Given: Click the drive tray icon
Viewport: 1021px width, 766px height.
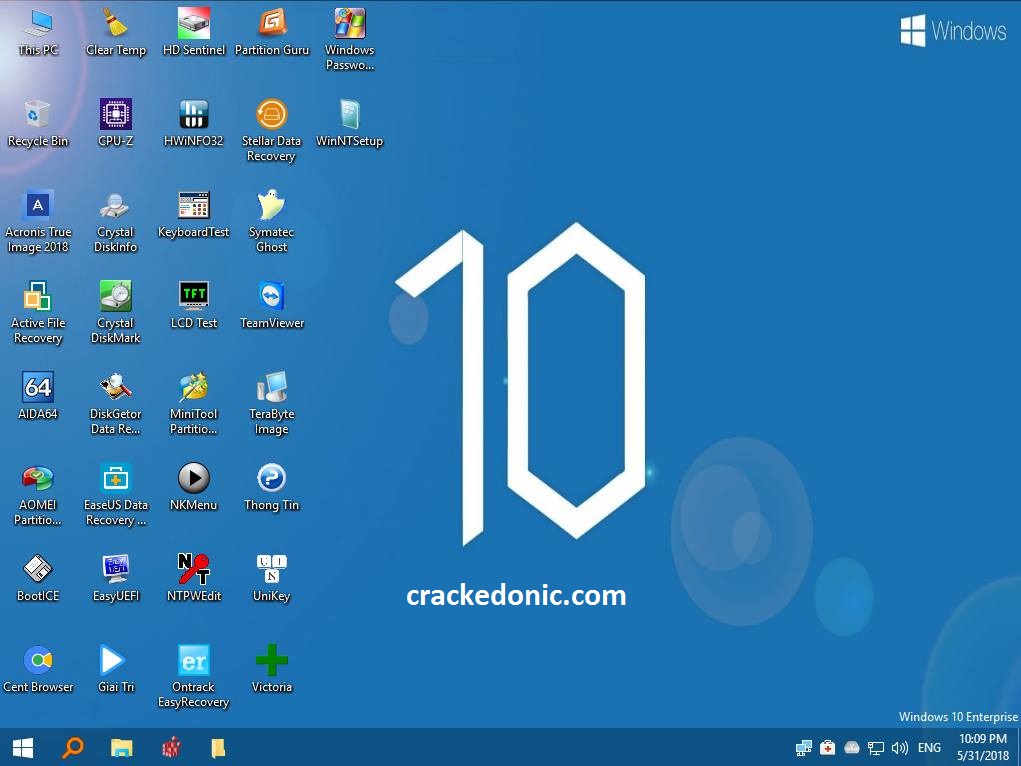Looking at the screenshot, I should [x=852, y=748].
